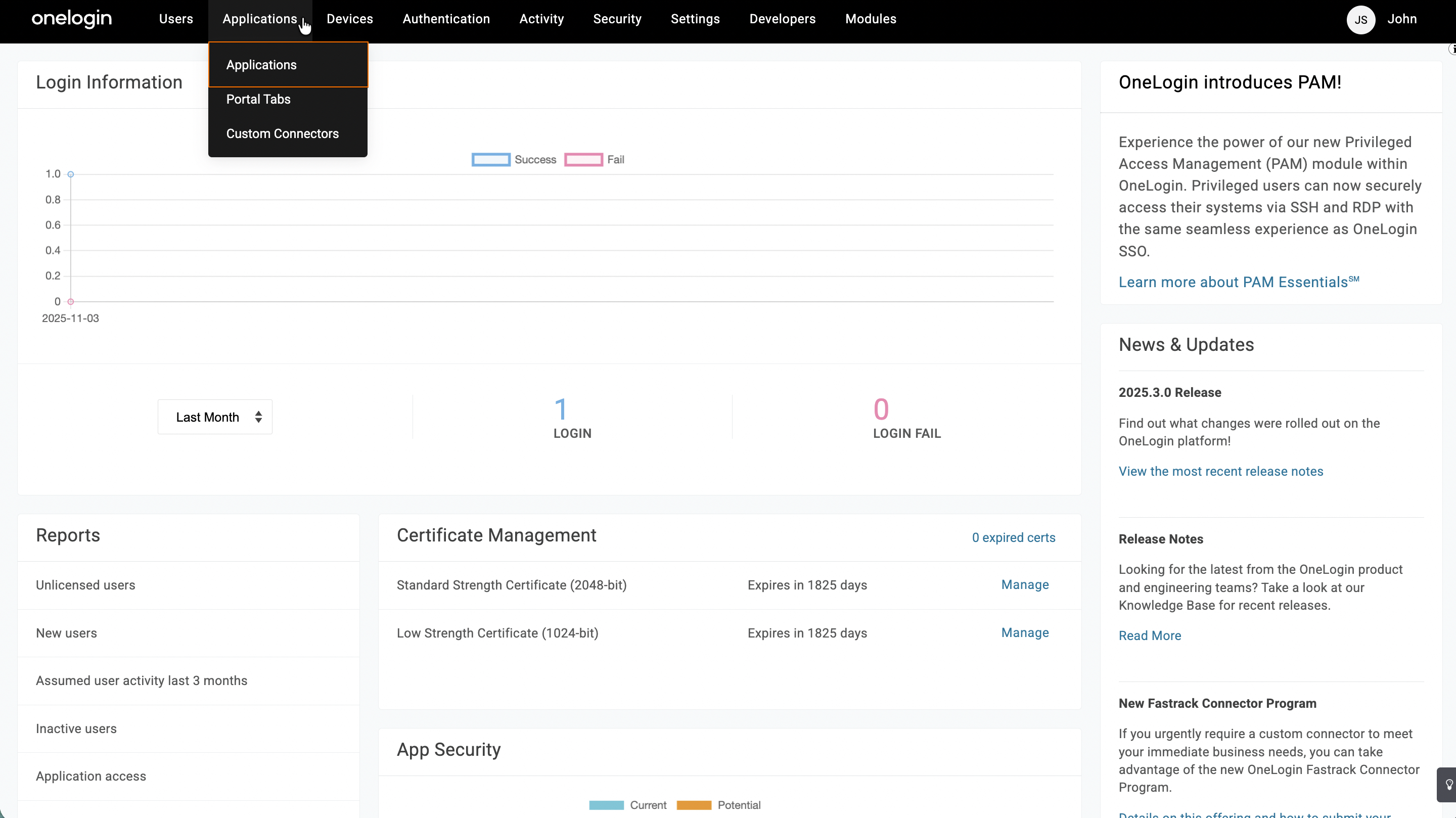
Task: Open the JS user avatar
Action: point(1360,20)
